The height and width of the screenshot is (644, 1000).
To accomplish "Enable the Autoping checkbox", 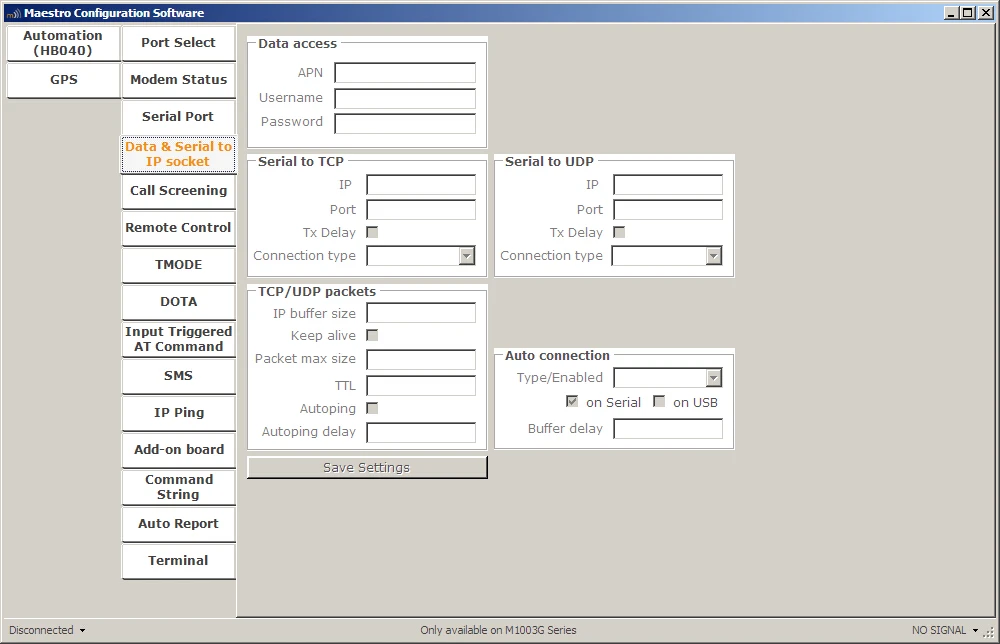I will 372,408.
